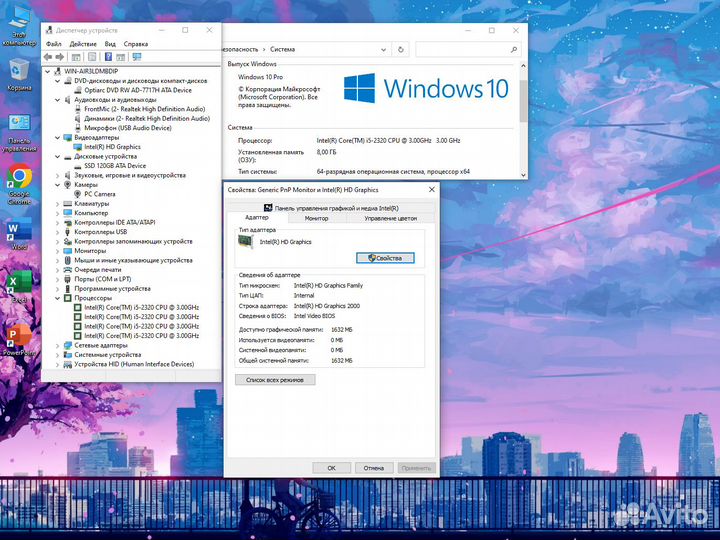The width and height of the screenshot is (720, 540).
Task: Click the Back arrow in Device Manager toolbar
Action: tap(48, 57)
